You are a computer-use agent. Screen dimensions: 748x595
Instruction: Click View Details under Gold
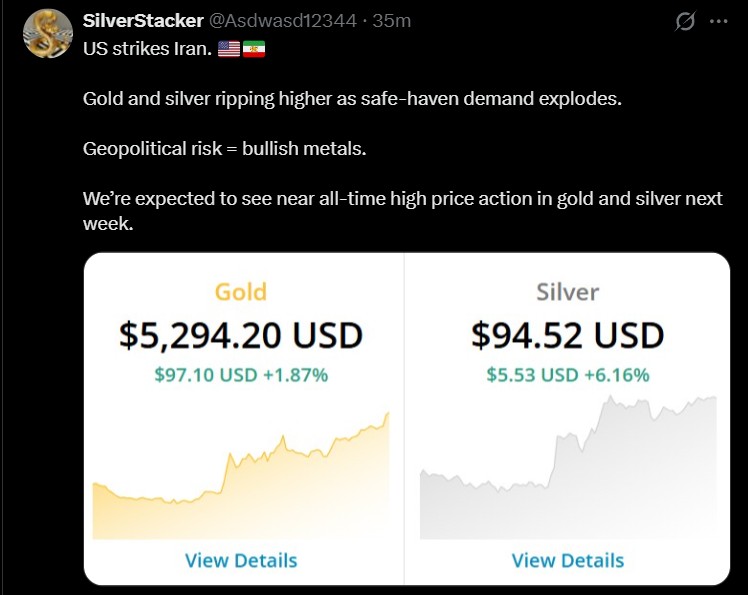[x=241, y=560]
